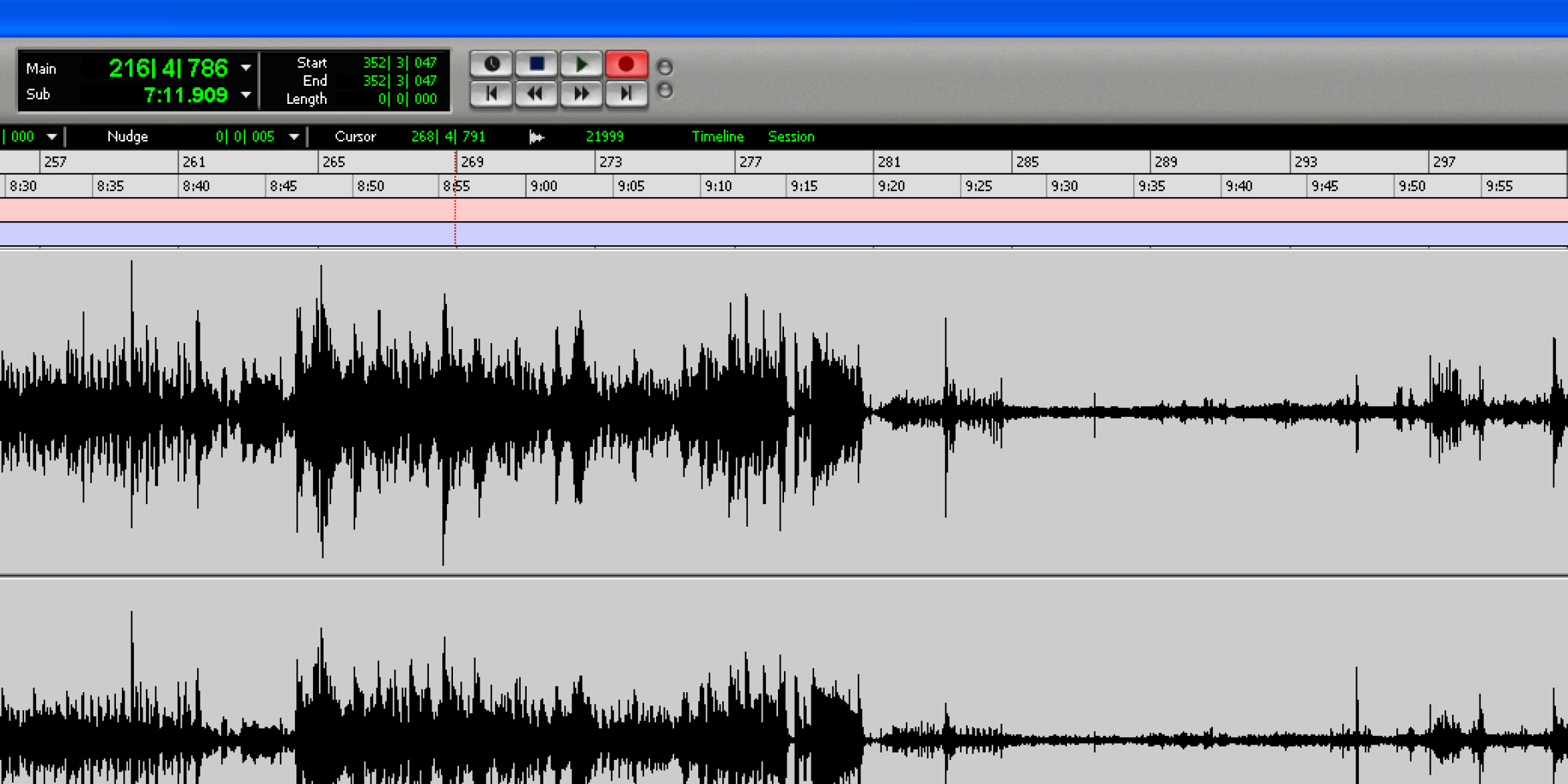The height and width of the screenshot is (784, 1568).
Task: Click the pink tempo ruler strip
Action: 784,210
